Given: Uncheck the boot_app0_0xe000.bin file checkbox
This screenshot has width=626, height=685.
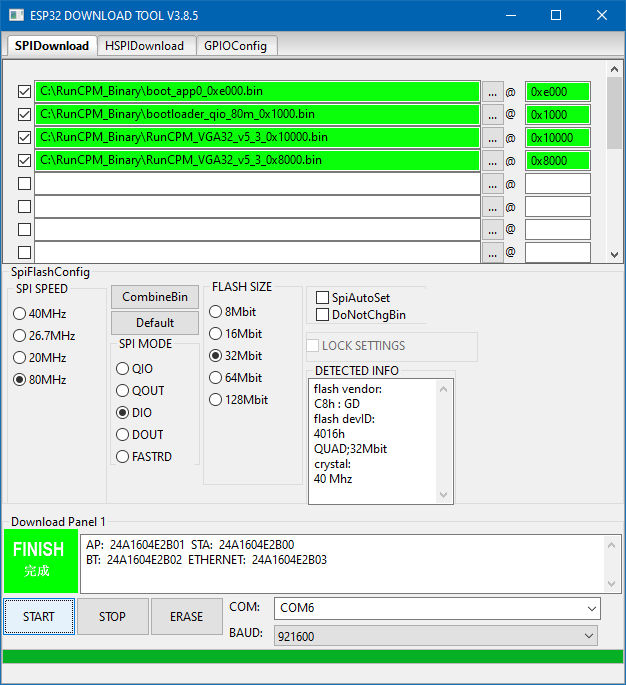Looking at the screenshot, I should point(24,92).
